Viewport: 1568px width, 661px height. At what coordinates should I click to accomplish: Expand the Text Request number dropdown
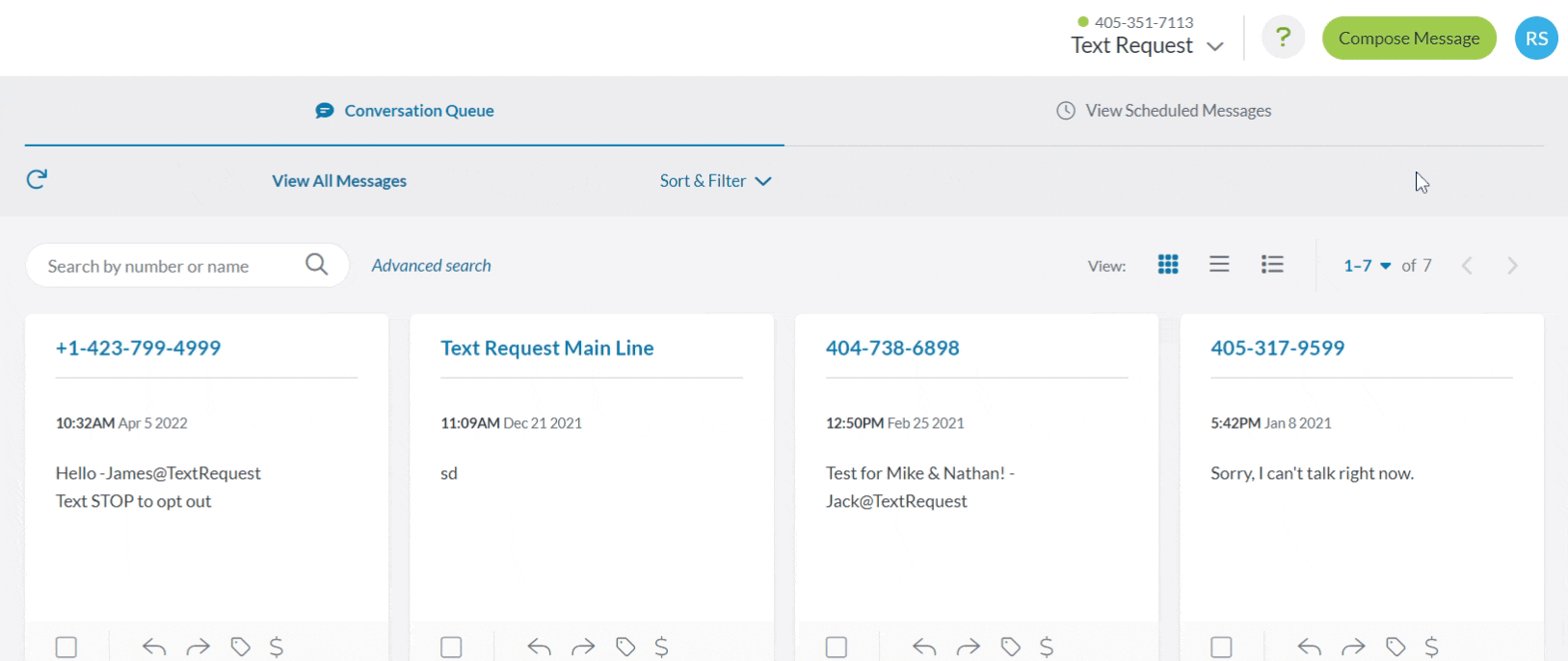pyautogui.click(x=1147, y=45)
